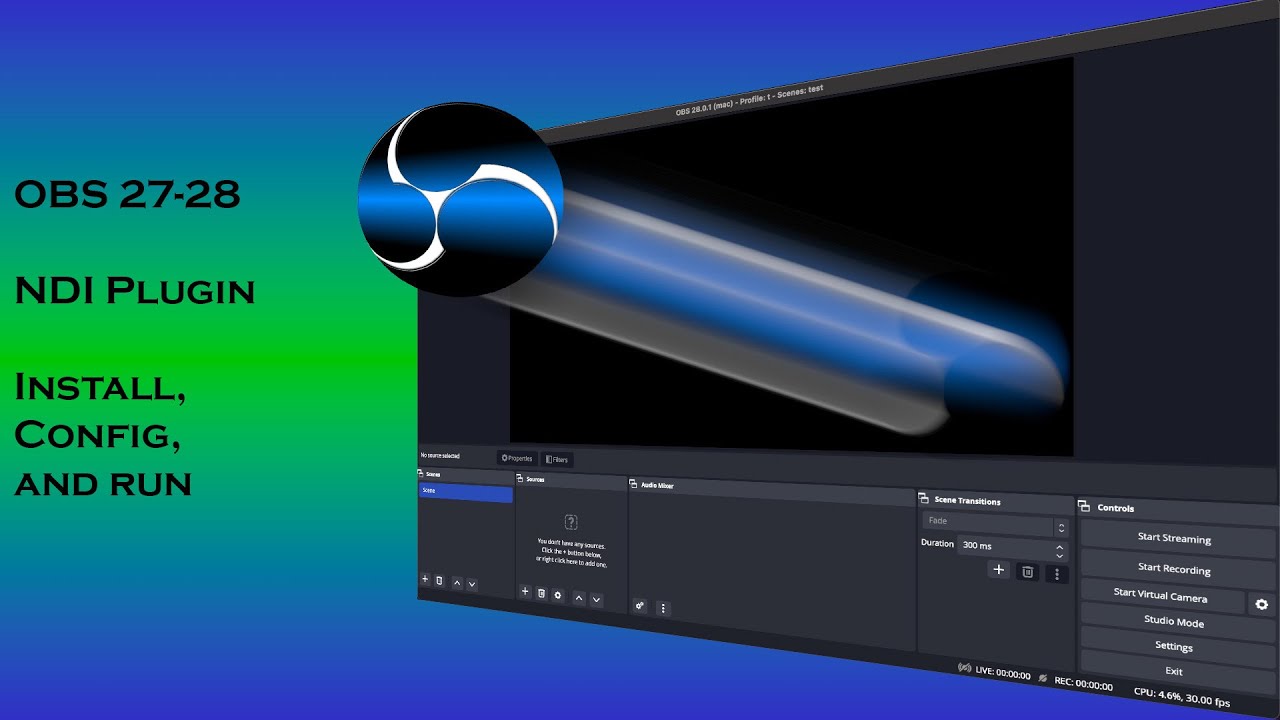Click the 'Install,' heading text
This screenshot has height=720, width=1280.
(x=100, y=388)
